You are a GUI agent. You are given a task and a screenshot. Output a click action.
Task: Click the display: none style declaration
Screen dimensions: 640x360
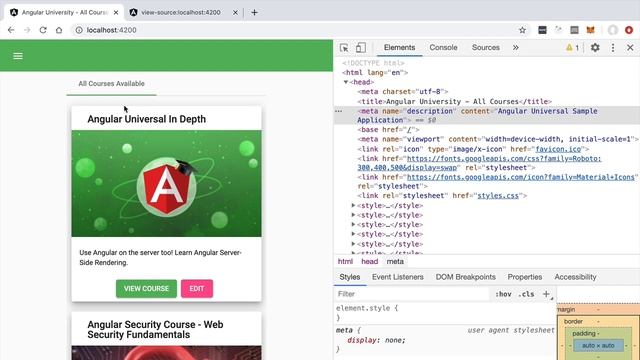(376, 340)
